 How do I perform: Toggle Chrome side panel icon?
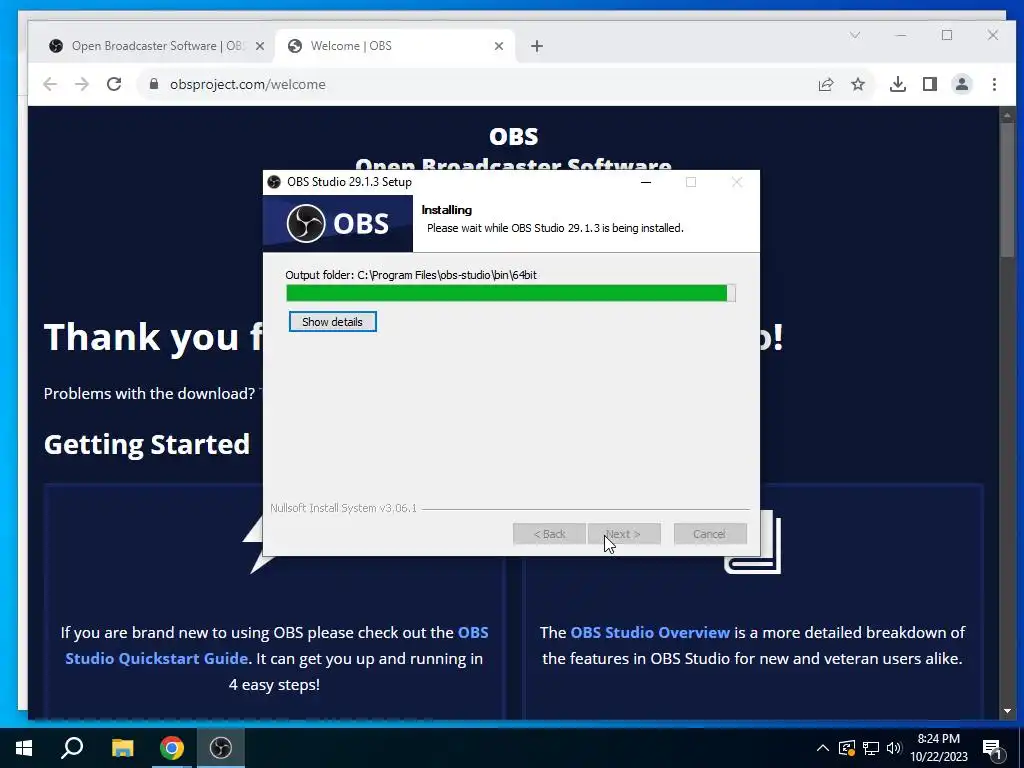(930, 84)
